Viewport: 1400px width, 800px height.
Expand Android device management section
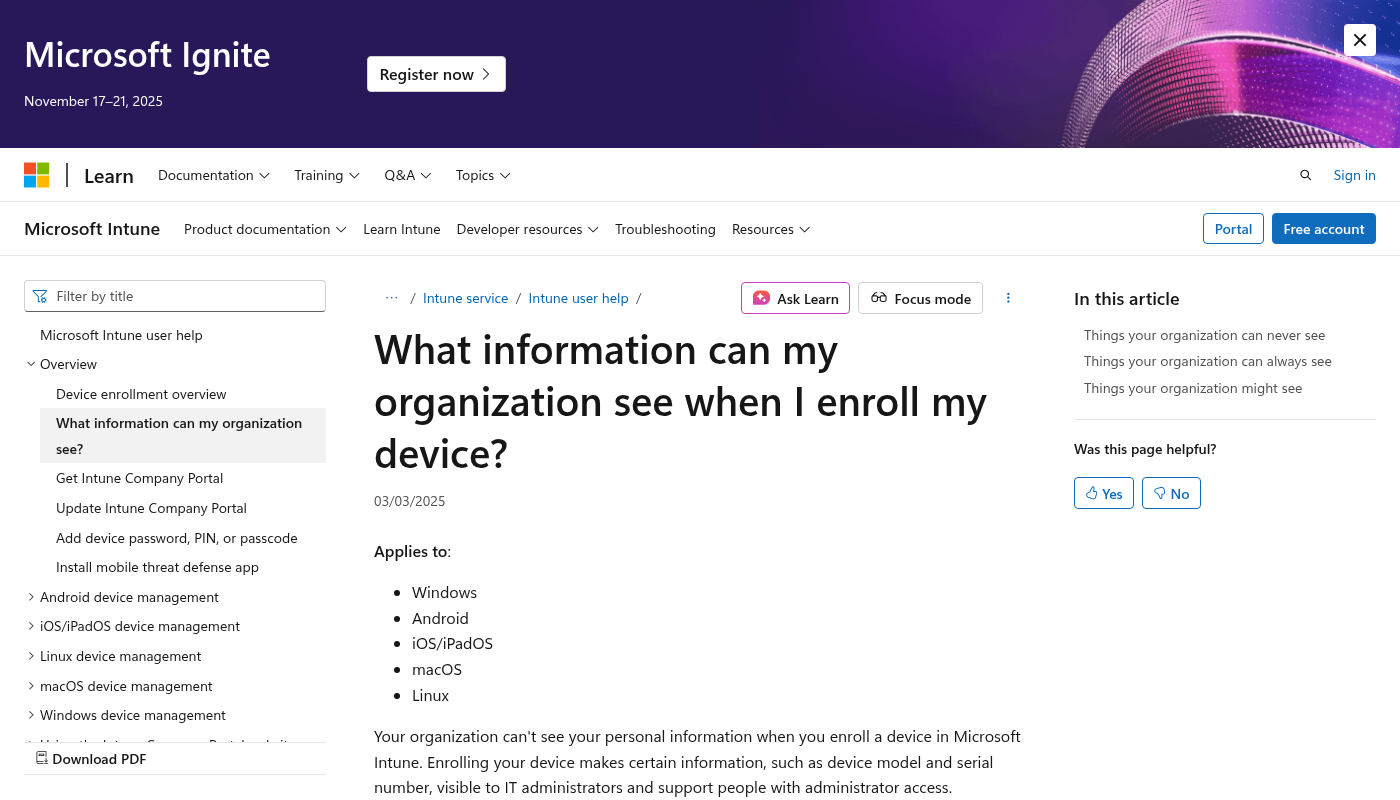coord(31,597)
